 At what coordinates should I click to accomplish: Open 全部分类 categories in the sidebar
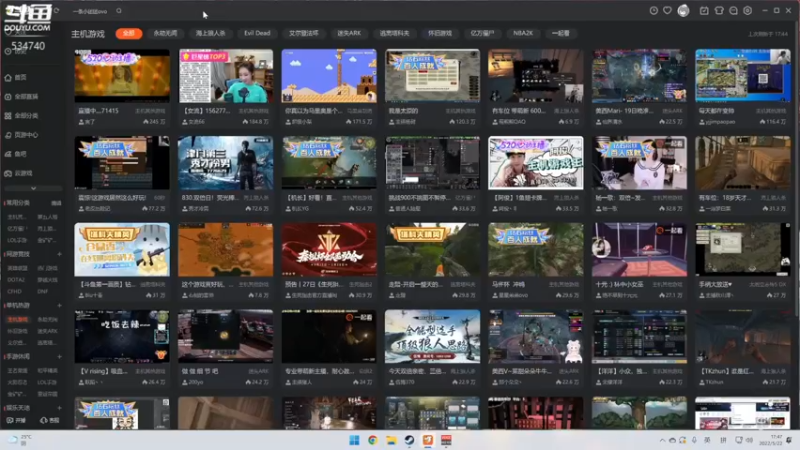point(21,116)
